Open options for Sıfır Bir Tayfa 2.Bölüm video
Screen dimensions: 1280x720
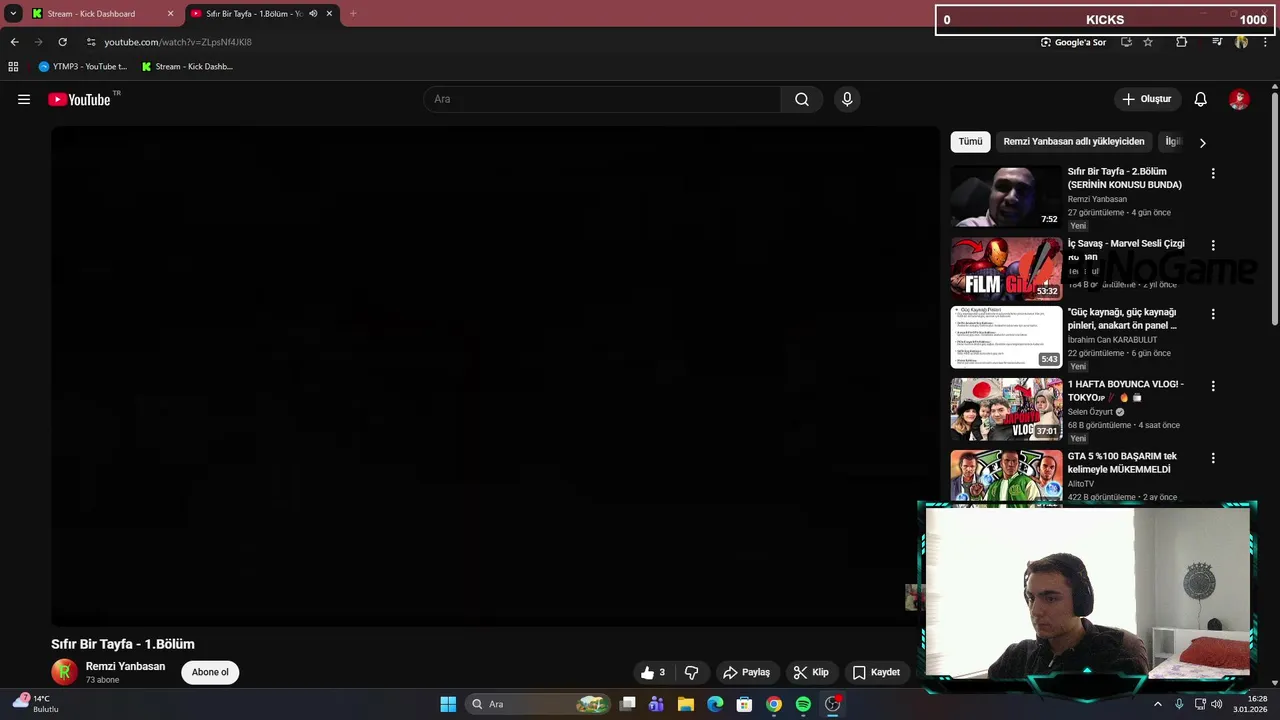pyautogui.click(x=1213, y=173)
